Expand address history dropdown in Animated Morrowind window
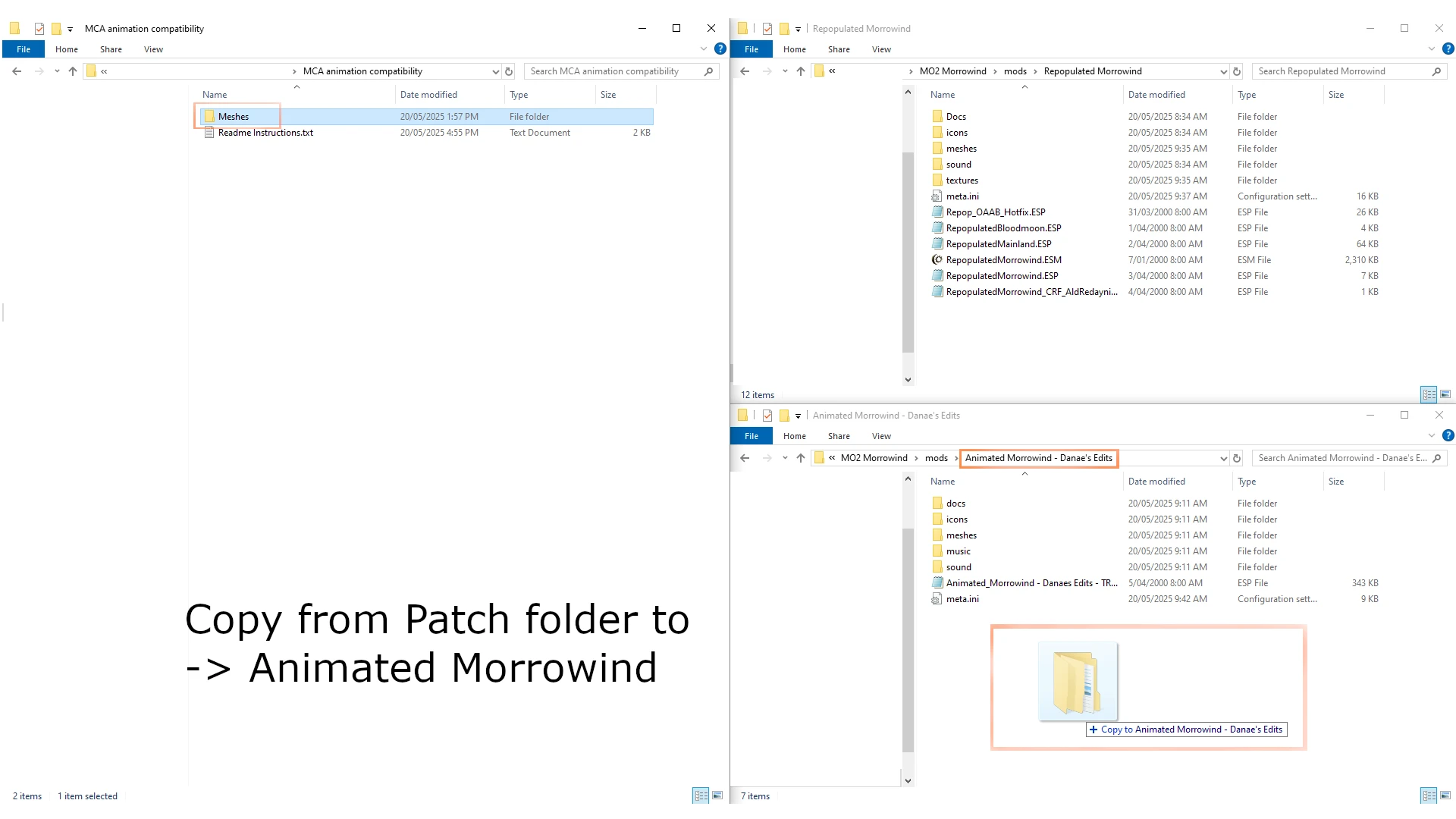Image resolution: width=1456 pixels, height=819 pixels. pos(1223,459)
